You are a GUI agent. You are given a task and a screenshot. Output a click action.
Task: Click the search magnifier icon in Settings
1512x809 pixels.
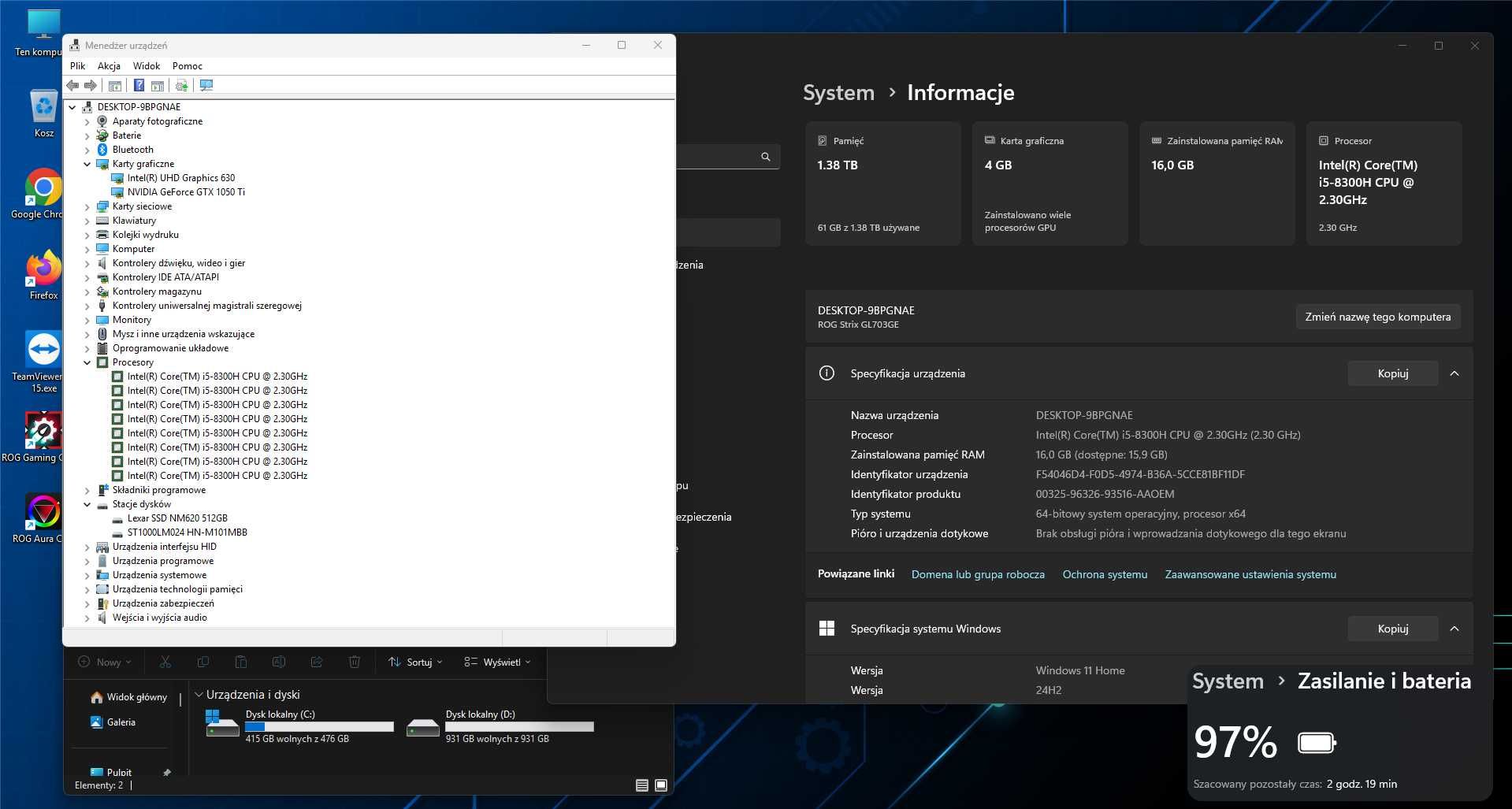[x=765, y=157]
